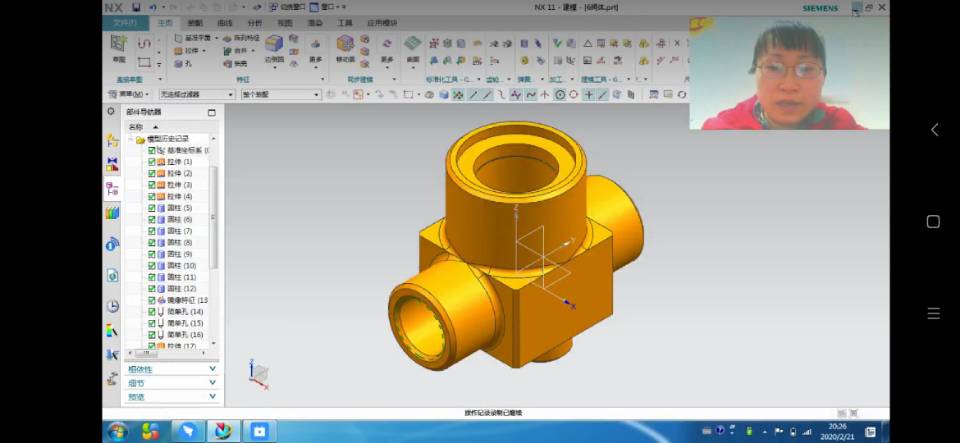Toggle checkbox for 简单孔 (14) feature
This screenshot has height=443, width=960.
point(152,312)
